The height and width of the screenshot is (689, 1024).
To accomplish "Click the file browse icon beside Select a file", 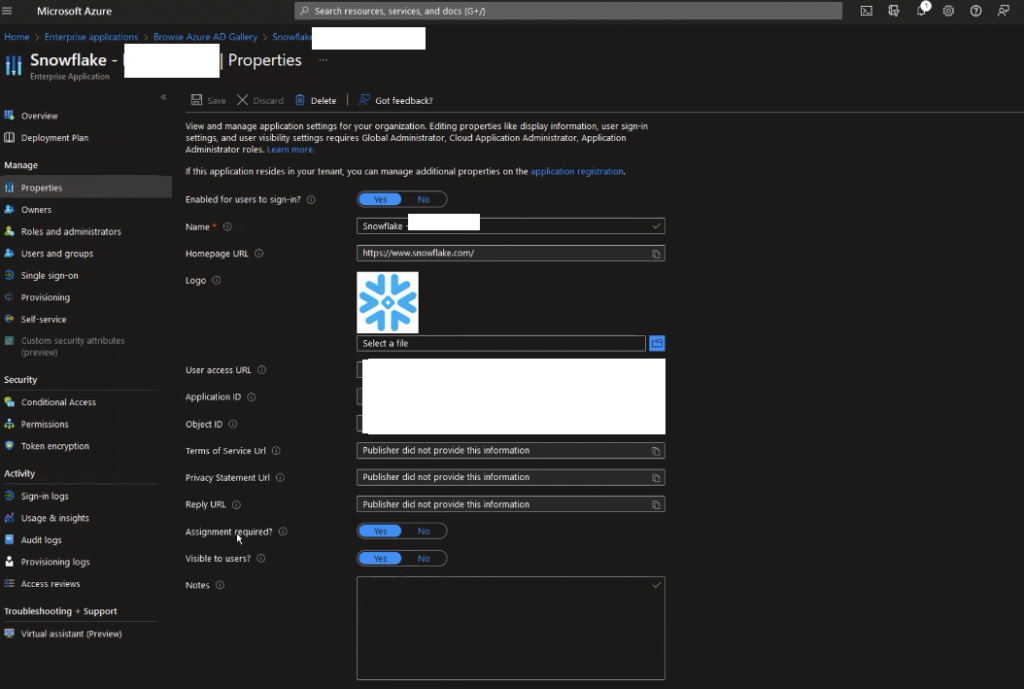I will point(658,343).
